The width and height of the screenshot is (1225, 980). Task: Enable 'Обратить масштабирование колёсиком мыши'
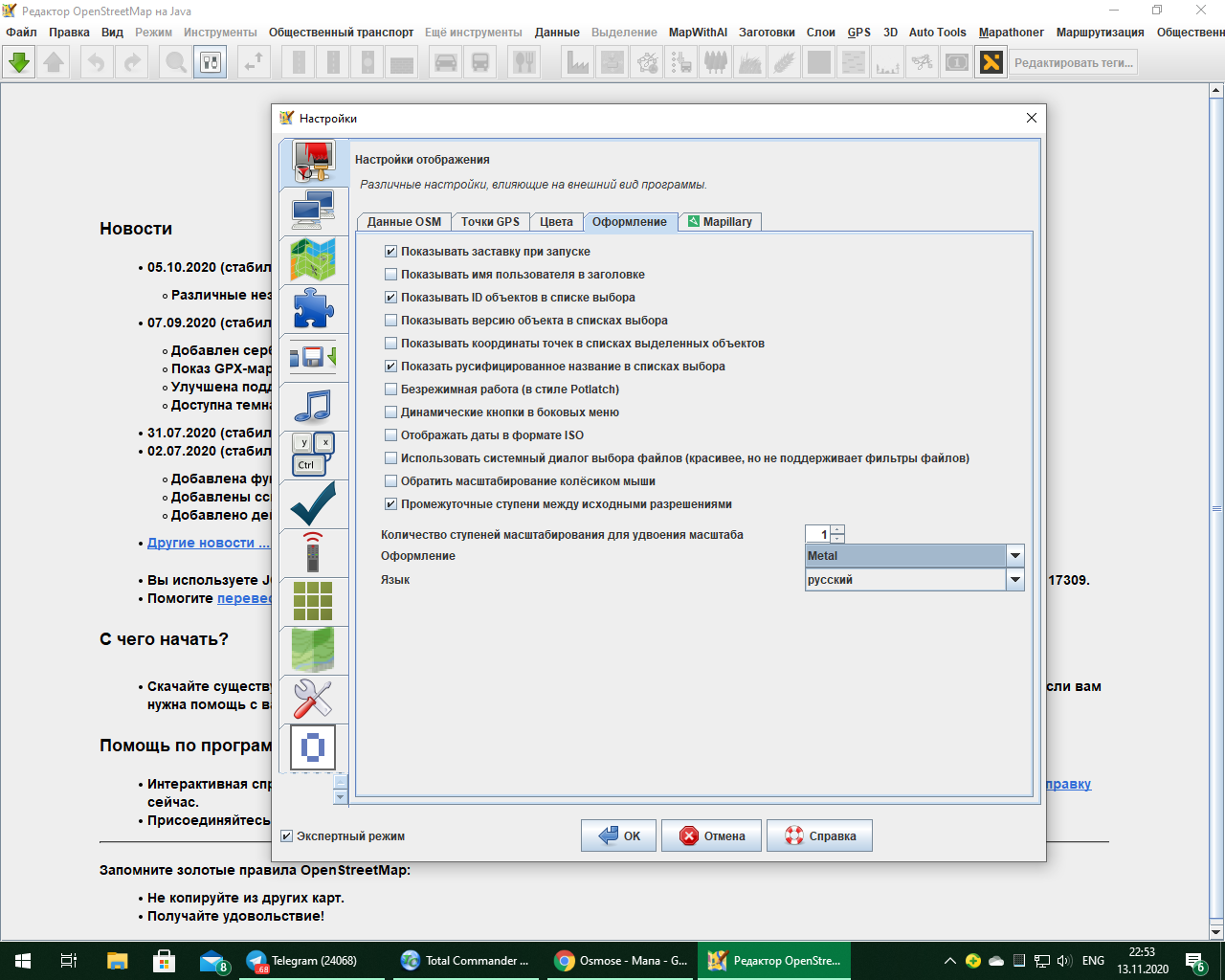tap(390, 481)
